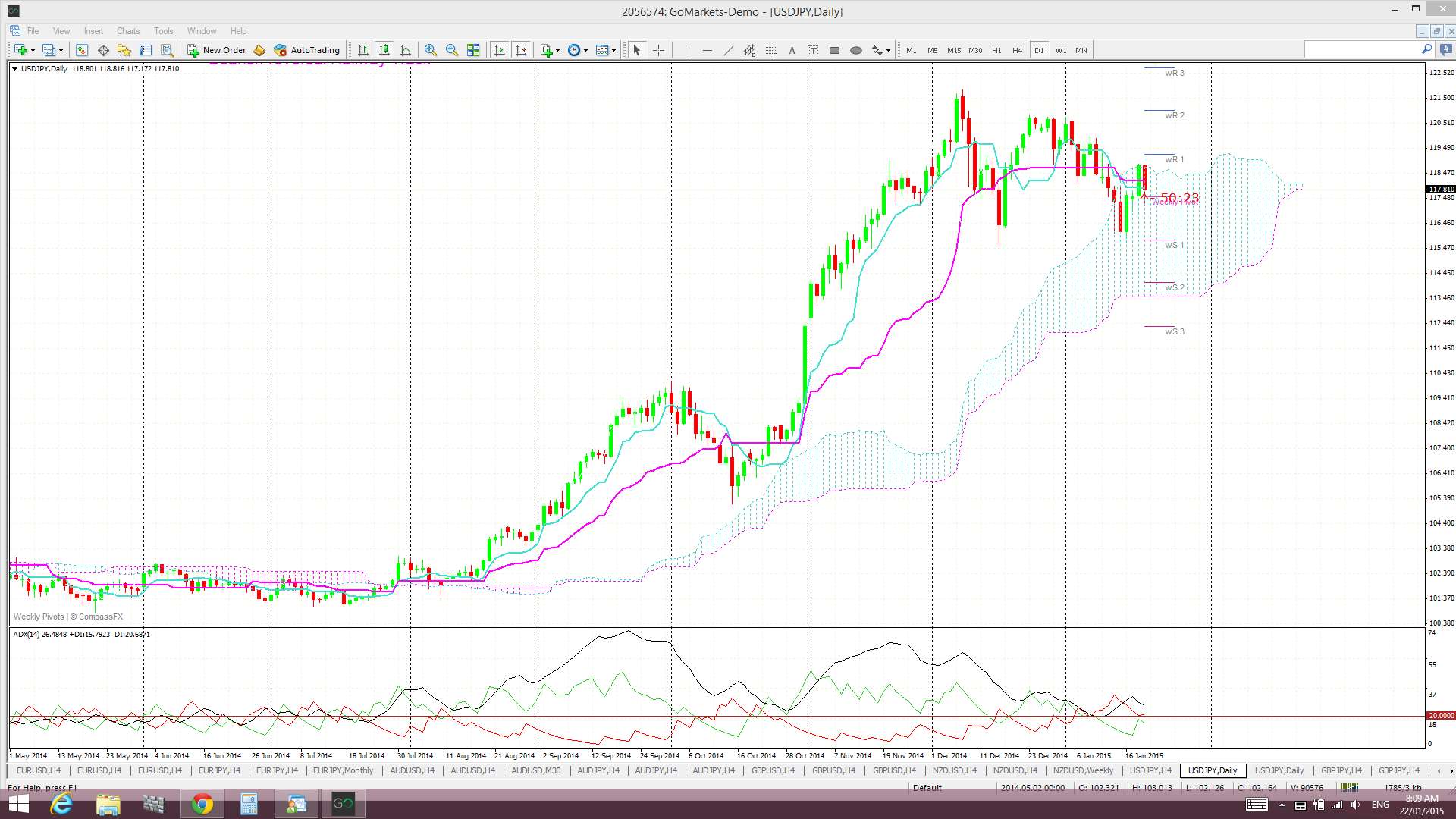Open the Tile Windows layout icon
Viewport: 1456px width, 819px height.
[473, 50]
